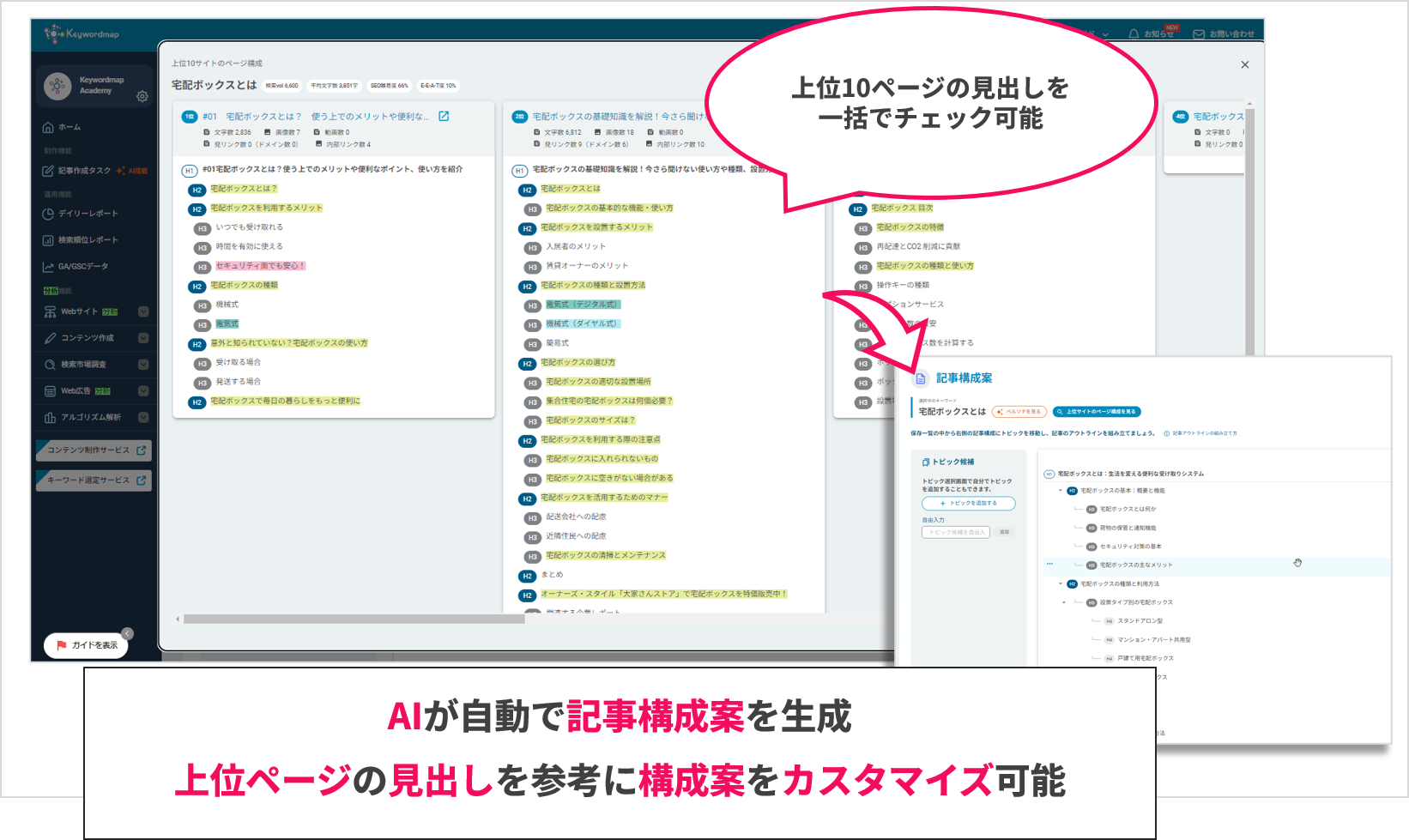Select H2 heading 宅配ボックスを利用するメリット
Viewport: 1409px width, 840px height.
pos(267,208)
